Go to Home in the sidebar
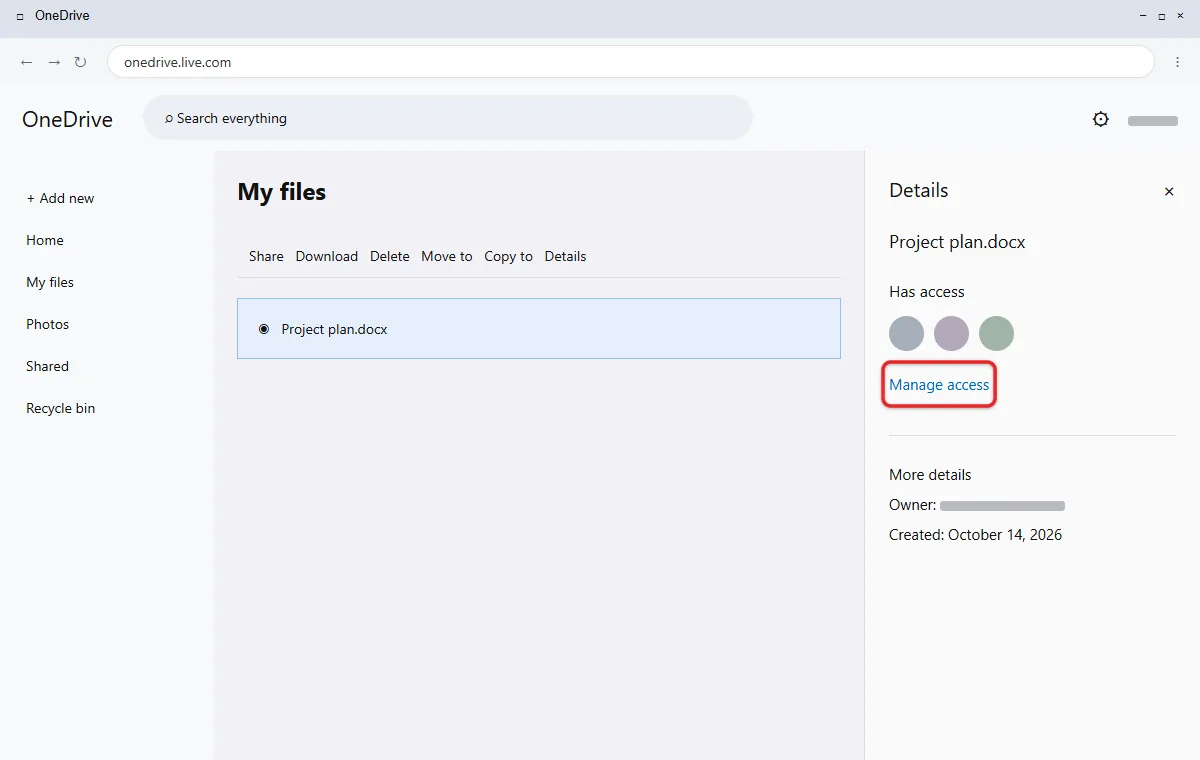Image resolution: width=1200 pixels, height=760 pixels. pos(45,240)
